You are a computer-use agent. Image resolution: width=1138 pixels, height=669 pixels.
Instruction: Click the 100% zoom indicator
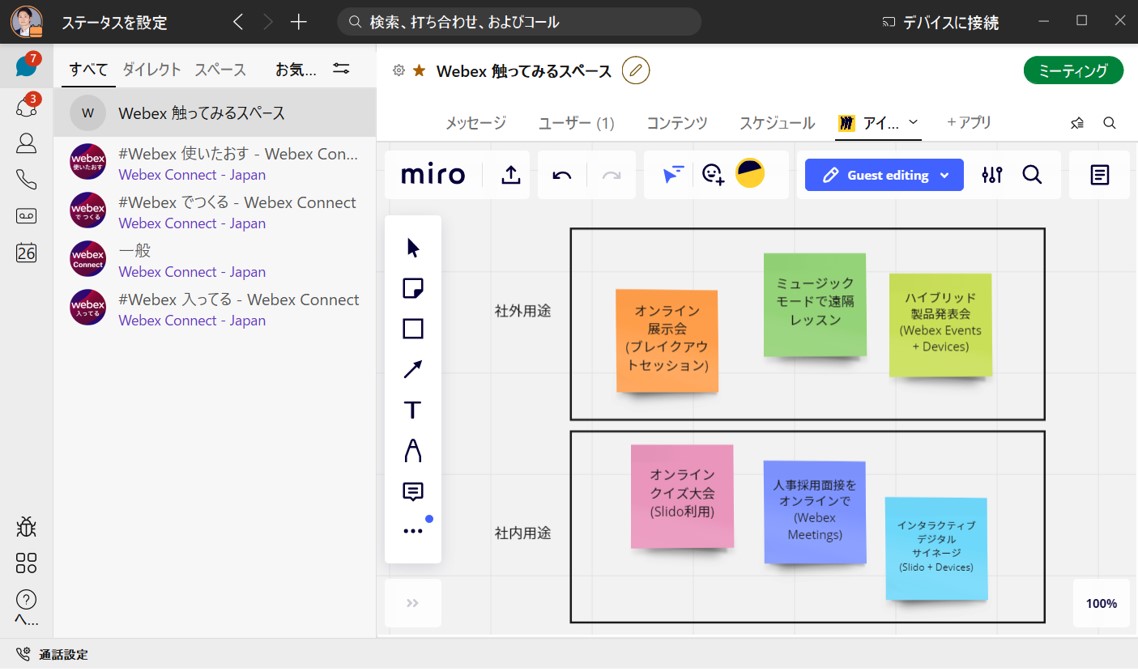[x=1100, y=604]
